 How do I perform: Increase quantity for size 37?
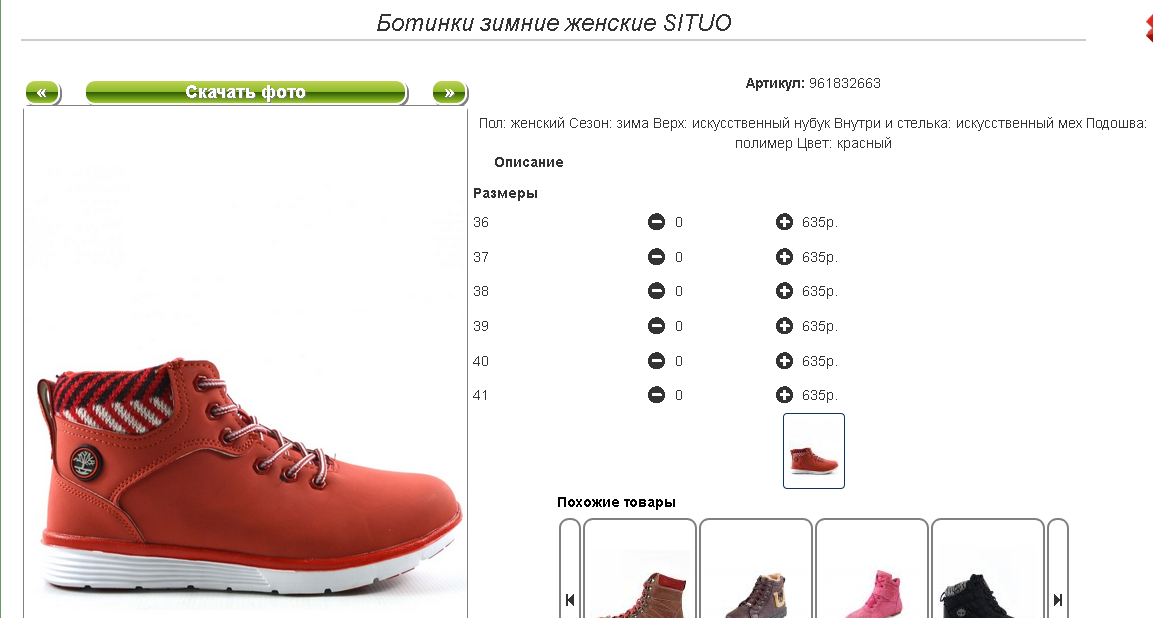[784, 257]
